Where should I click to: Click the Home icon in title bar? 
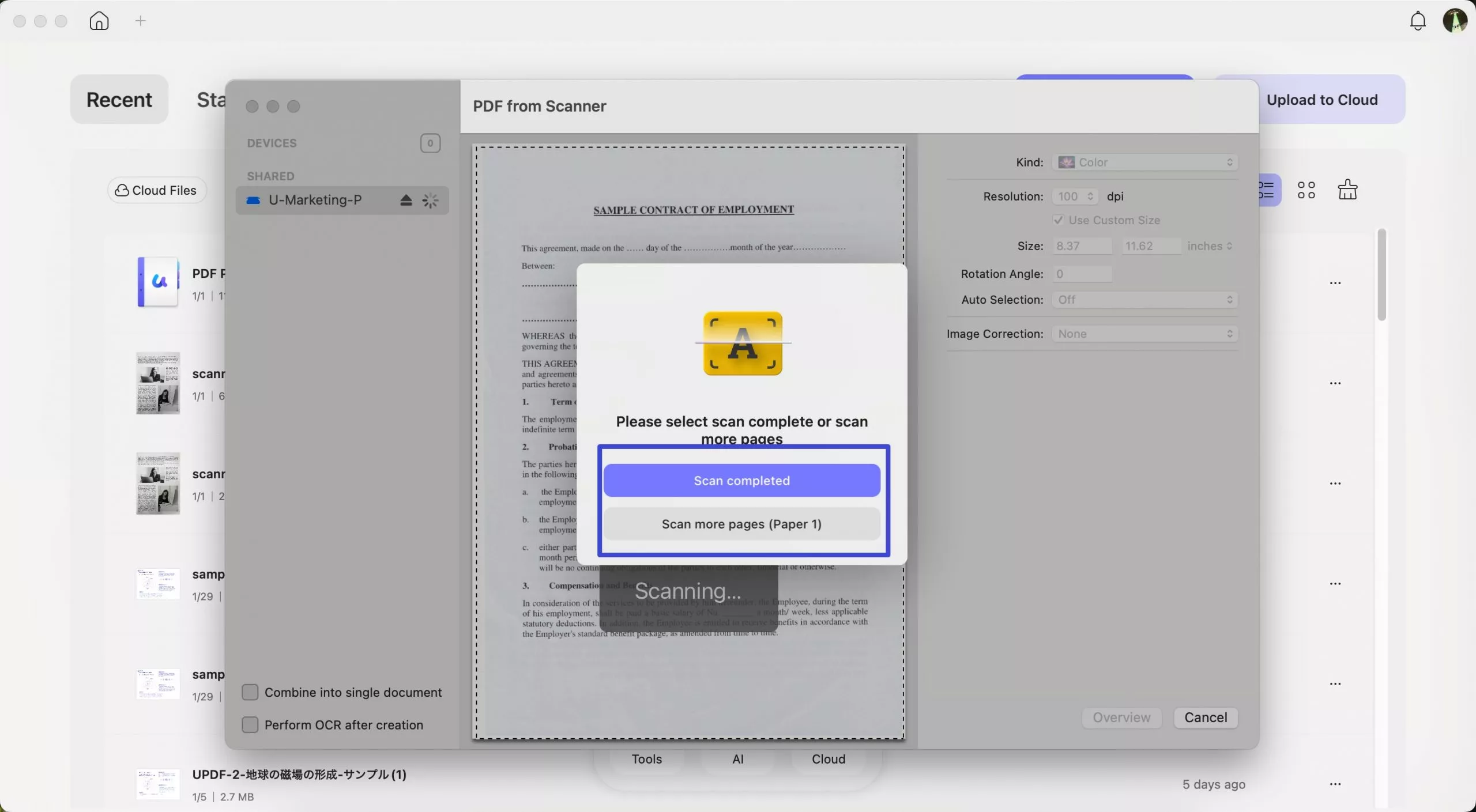(x=99, y=21)
